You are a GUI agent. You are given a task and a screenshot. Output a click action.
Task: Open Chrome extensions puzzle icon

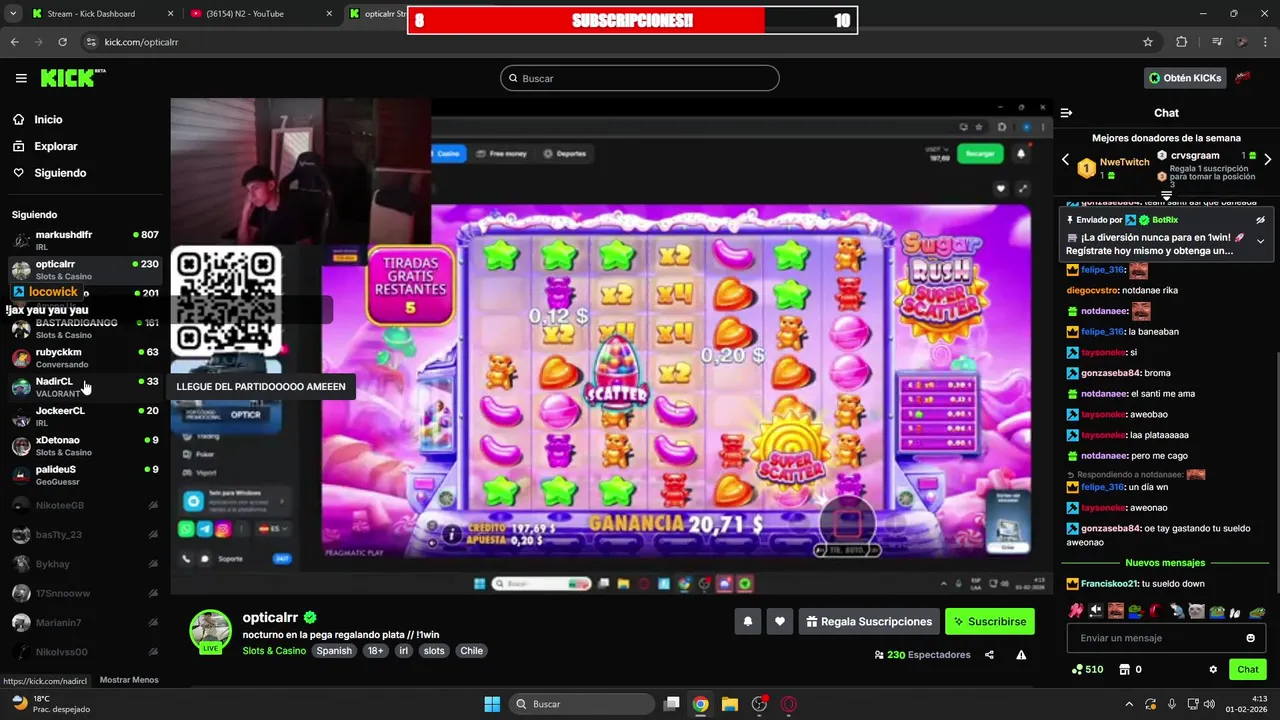pos(1181,42)
